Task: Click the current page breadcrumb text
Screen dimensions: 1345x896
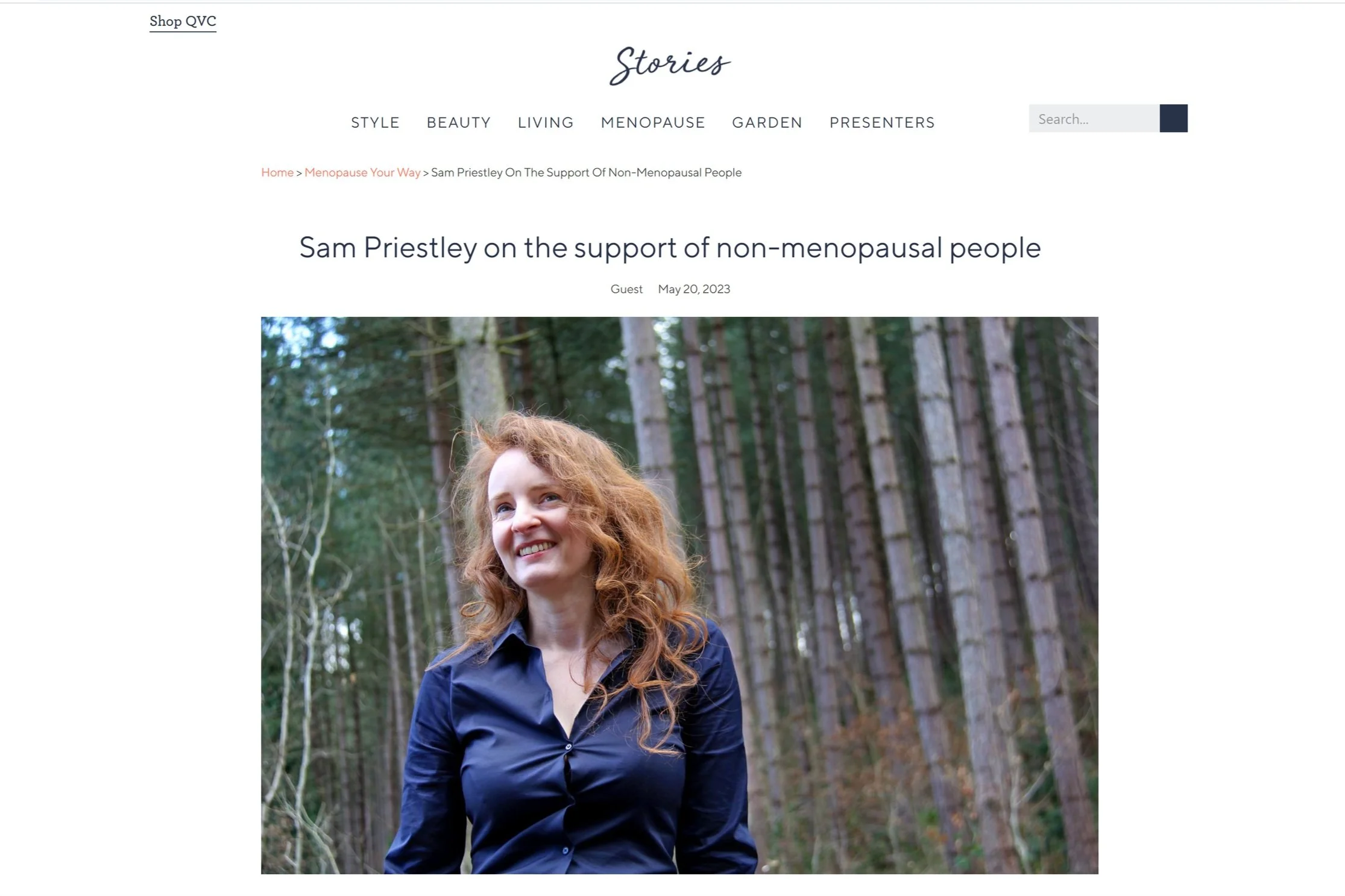Action: [586, 172]
